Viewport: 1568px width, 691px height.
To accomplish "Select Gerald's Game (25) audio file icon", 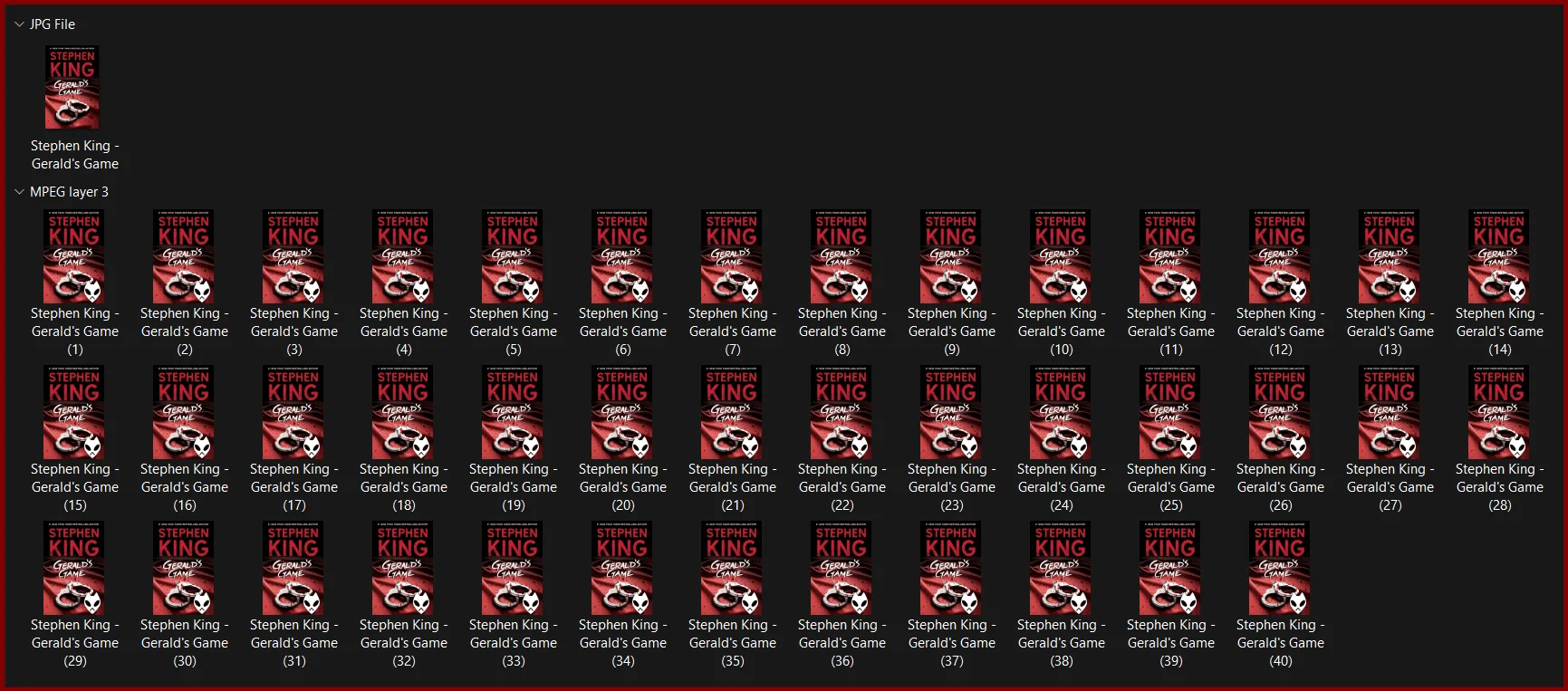I will (x=1170, y=412).
